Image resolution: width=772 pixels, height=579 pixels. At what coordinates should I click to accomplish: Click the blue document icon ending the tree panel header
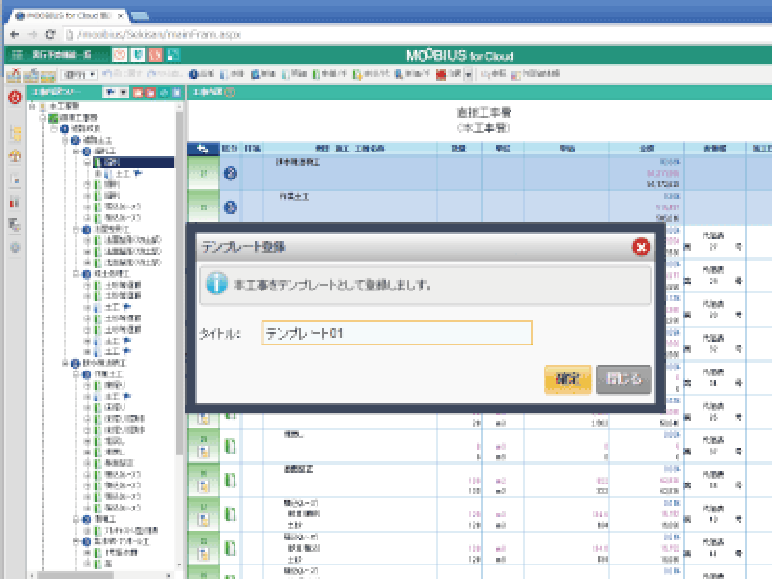(177, 93)
